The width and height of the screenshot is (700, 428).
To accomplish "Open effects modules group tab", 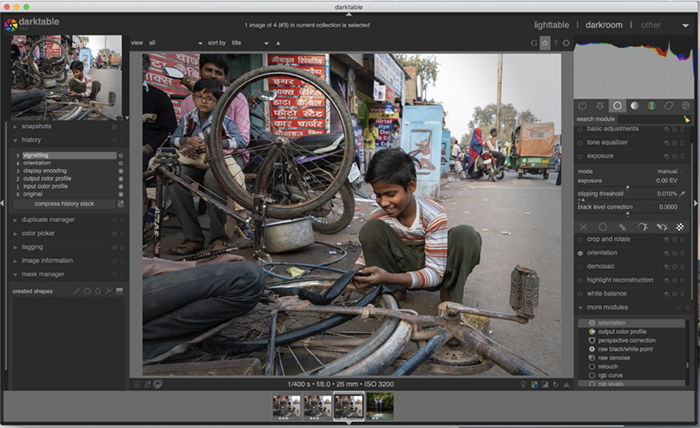I will [686, 106].
